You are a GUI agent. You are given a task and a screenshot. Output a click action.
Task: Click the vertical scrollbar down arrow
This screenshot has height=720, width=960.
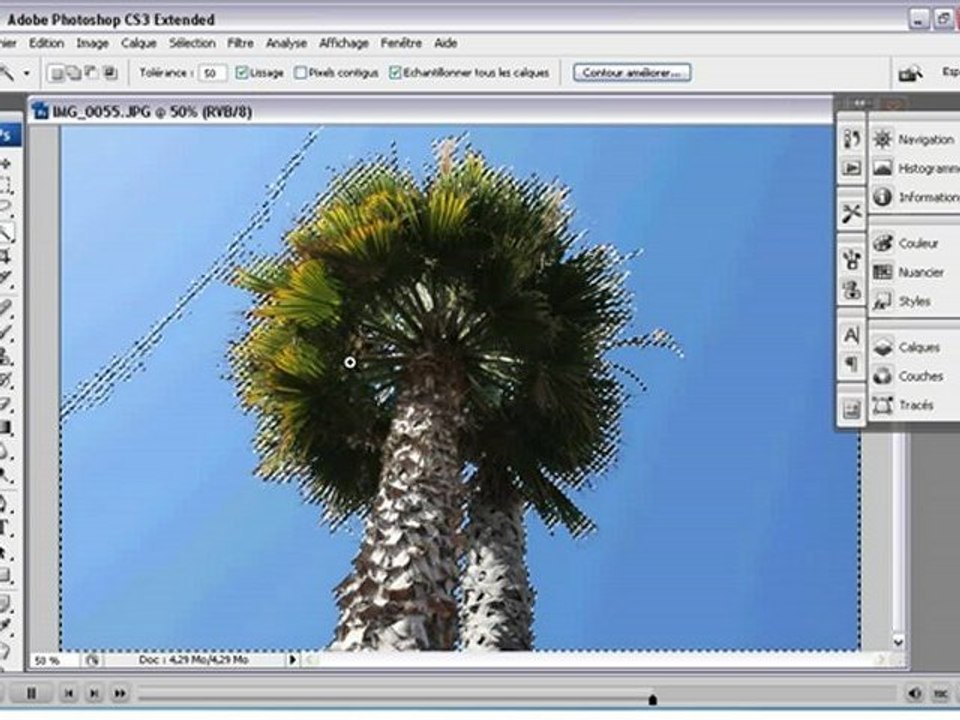[898, 642]
